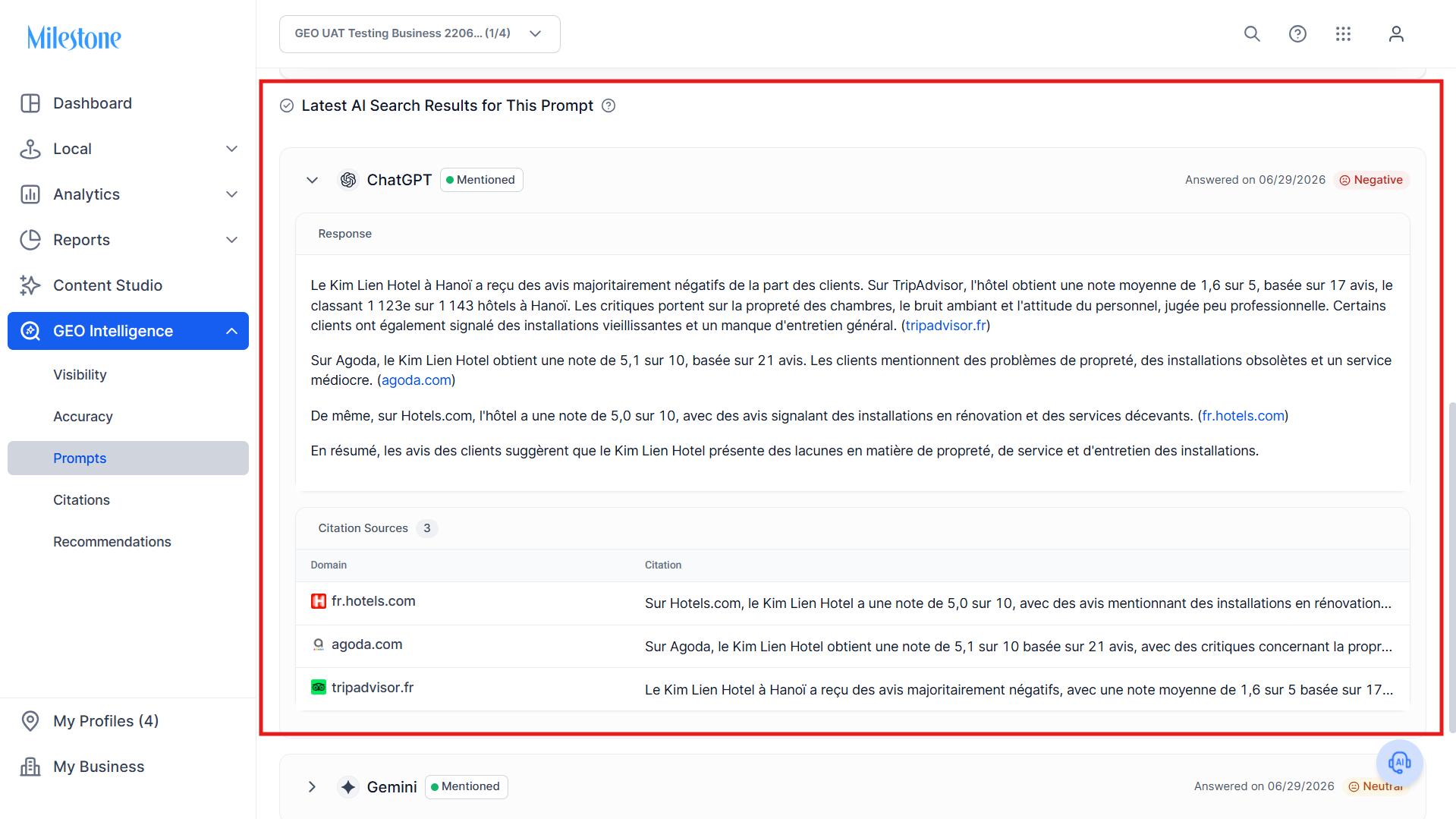The width and height of the screenshot is (1456, 819).
Task: Collapse the ChatGPT result section
Action: (312, 180)
